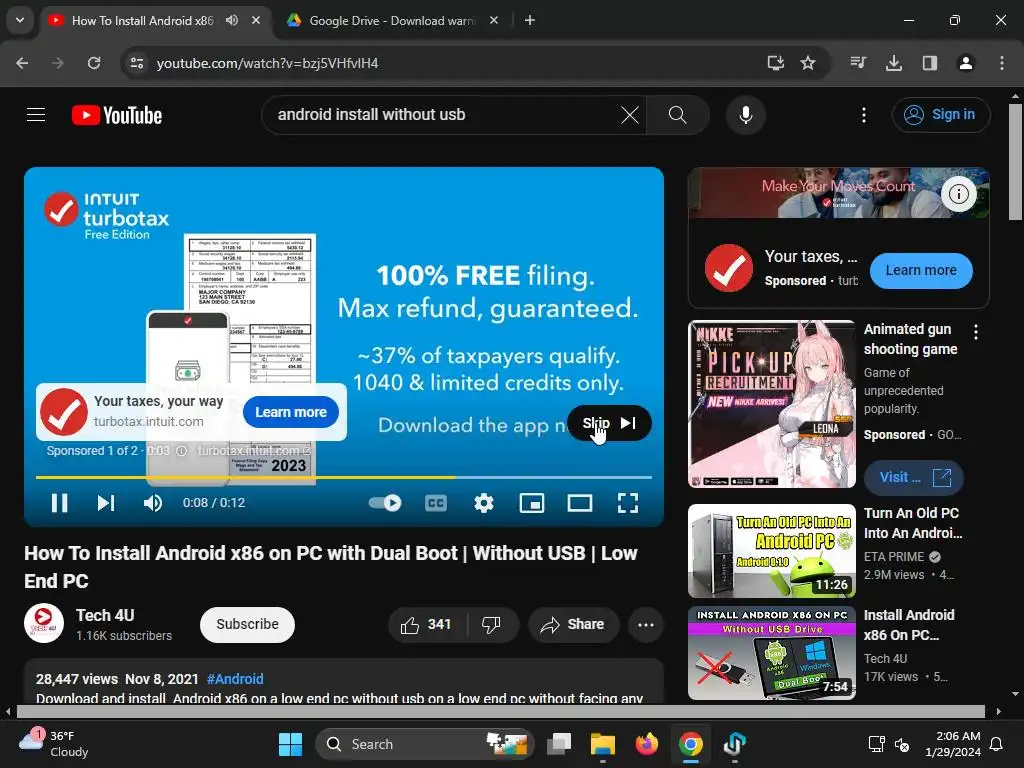Open the ETA PRIME channel link
Viewport: 1024px width, 768px height.
(x=894, y=556)
